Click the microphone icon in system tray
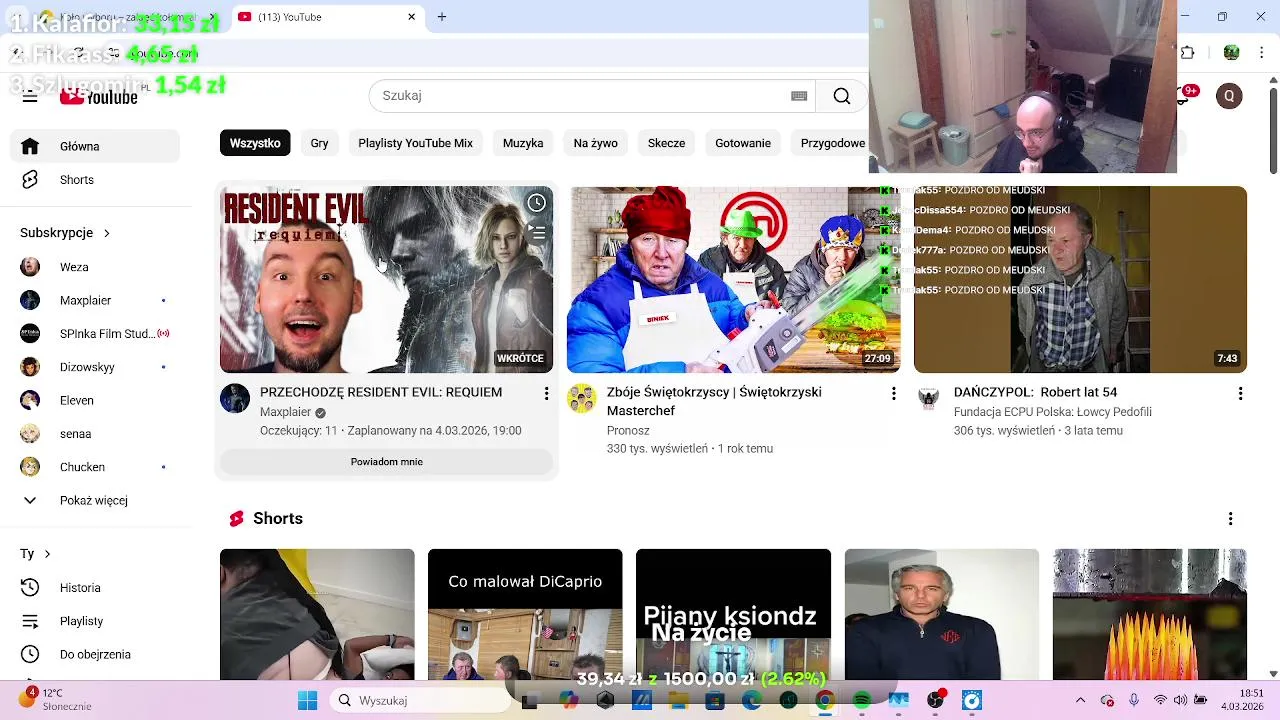This screenshot has height=720, width=1280. [x=1133, y=701]
